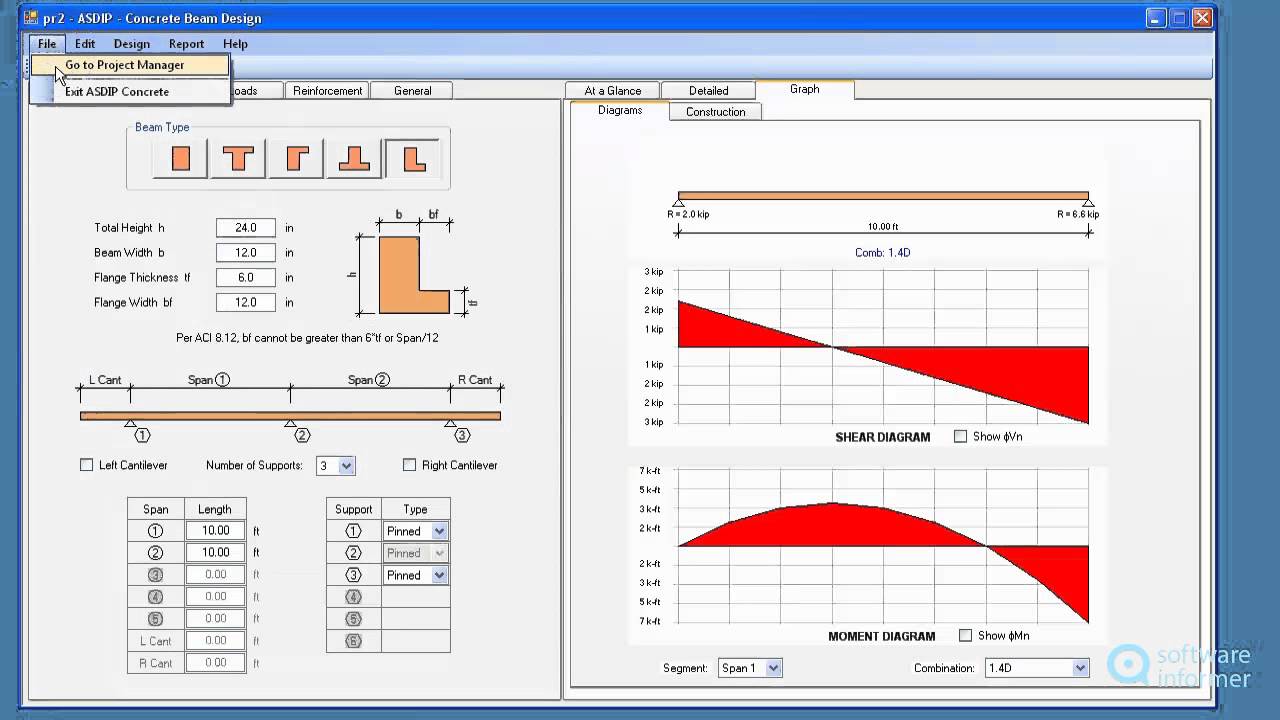Open the Help menu
The width and height of the screenshot is (1280, 720).
235,44
